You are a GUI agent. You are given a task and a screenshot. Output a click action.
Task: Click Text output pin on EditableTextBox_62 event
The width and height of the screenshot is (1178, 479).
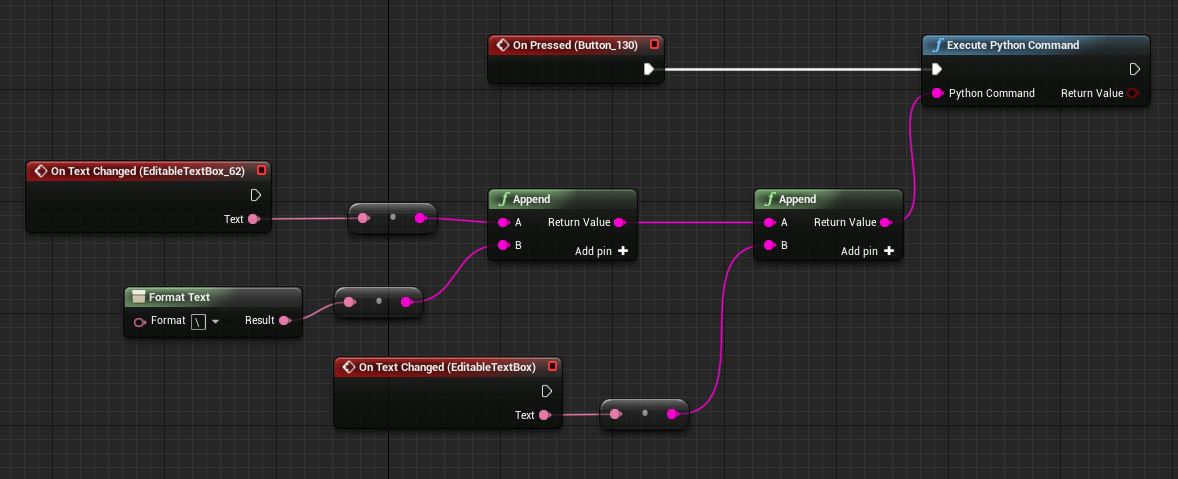point(253,219)
